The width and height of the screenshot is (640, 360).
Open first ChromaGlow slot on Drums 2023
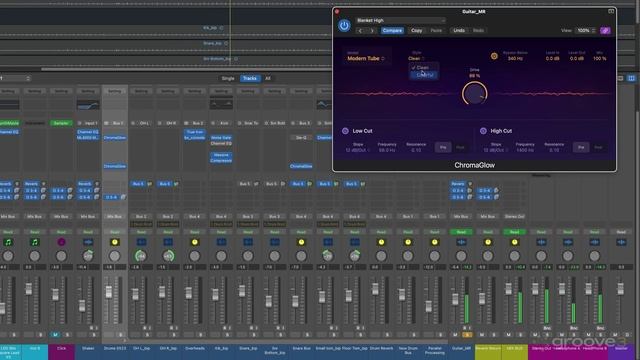point(115,138)
